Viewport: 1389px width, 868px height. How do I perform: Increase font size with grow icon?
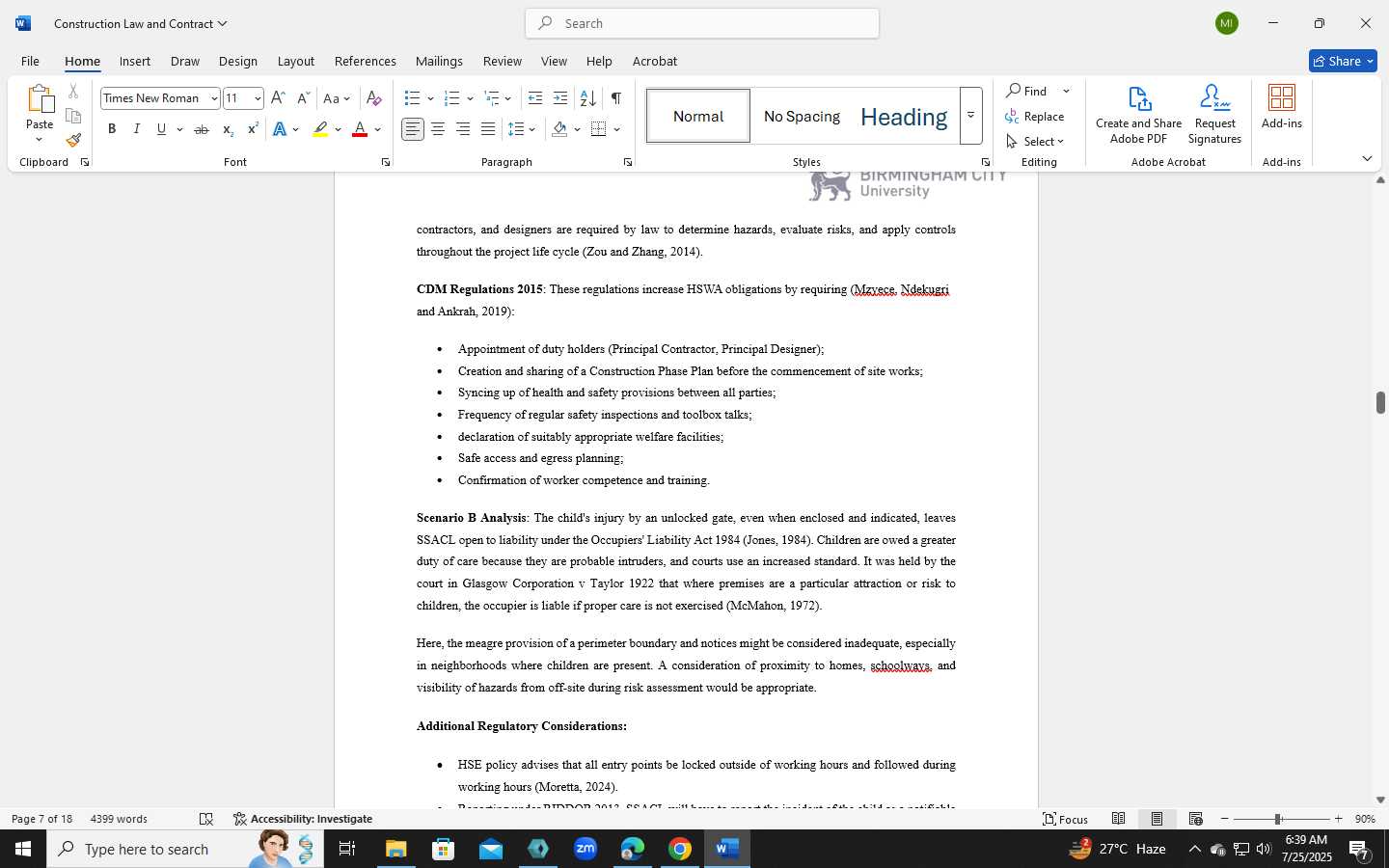point(278,98)
